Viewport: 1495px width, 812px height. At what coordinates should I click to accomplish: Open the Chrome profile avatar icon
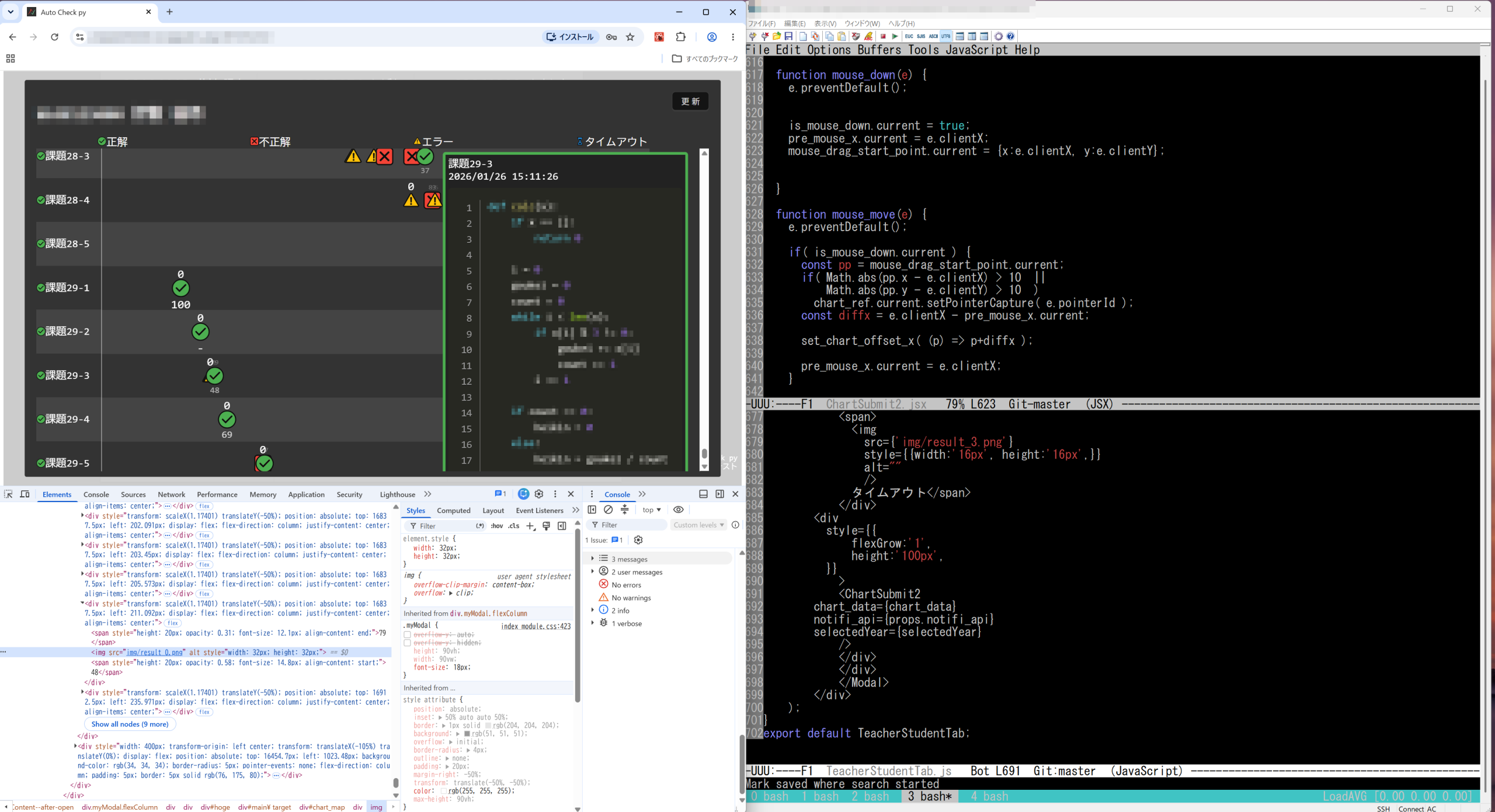712,37
